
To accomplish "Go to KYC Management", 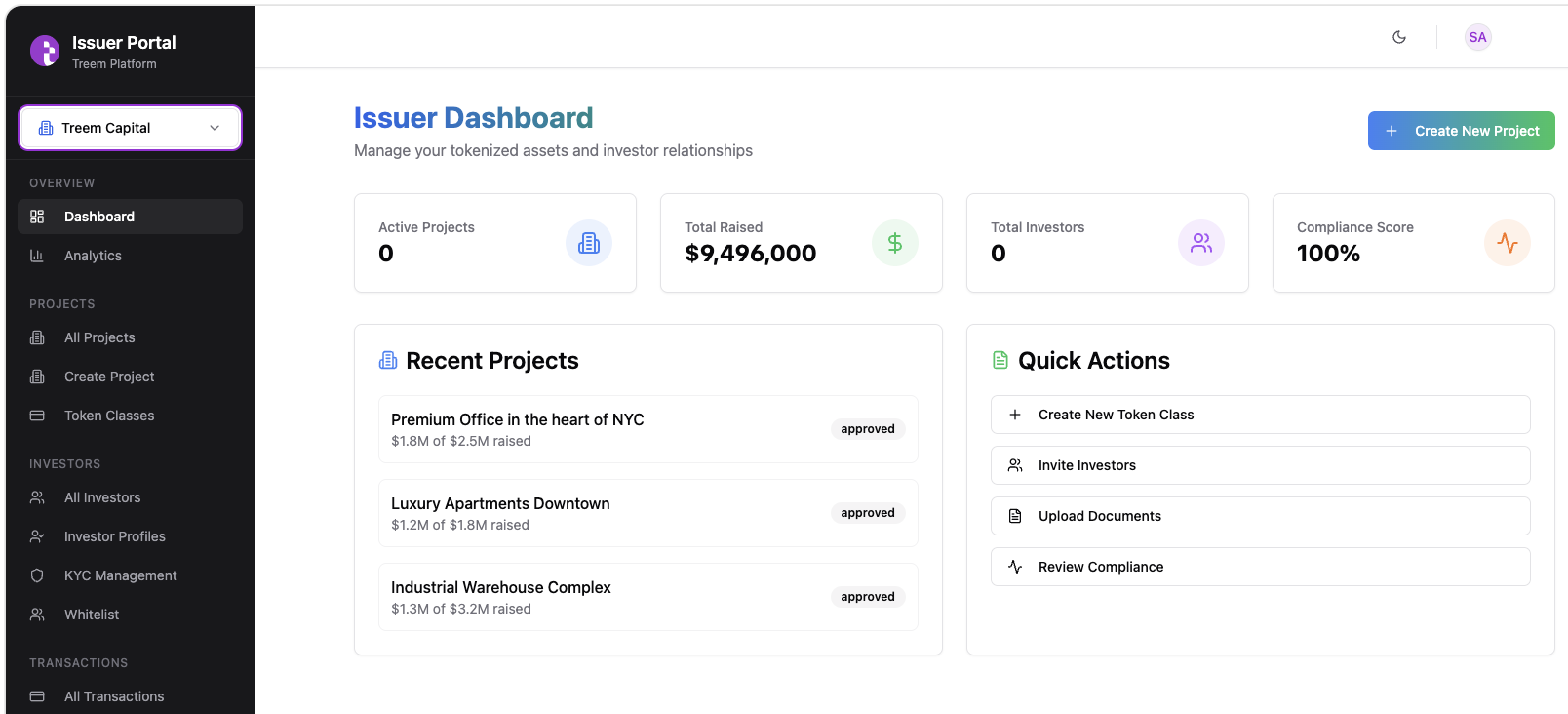I will click(x=130, y=575).
